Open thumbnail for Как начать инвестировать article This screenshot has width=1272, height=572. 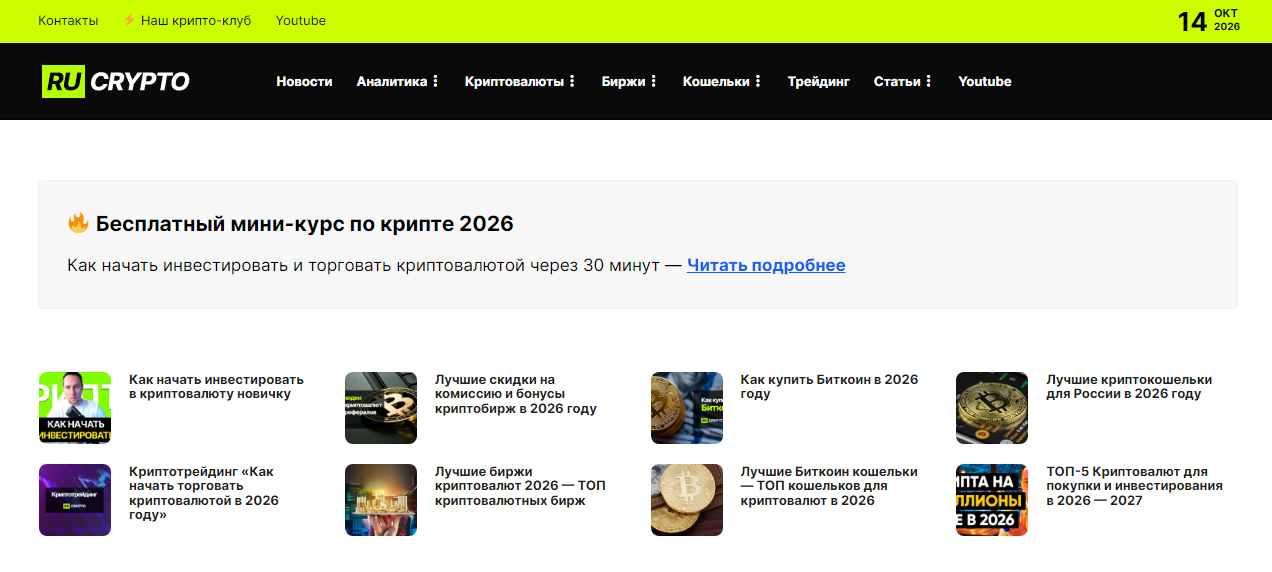point(75,408)
